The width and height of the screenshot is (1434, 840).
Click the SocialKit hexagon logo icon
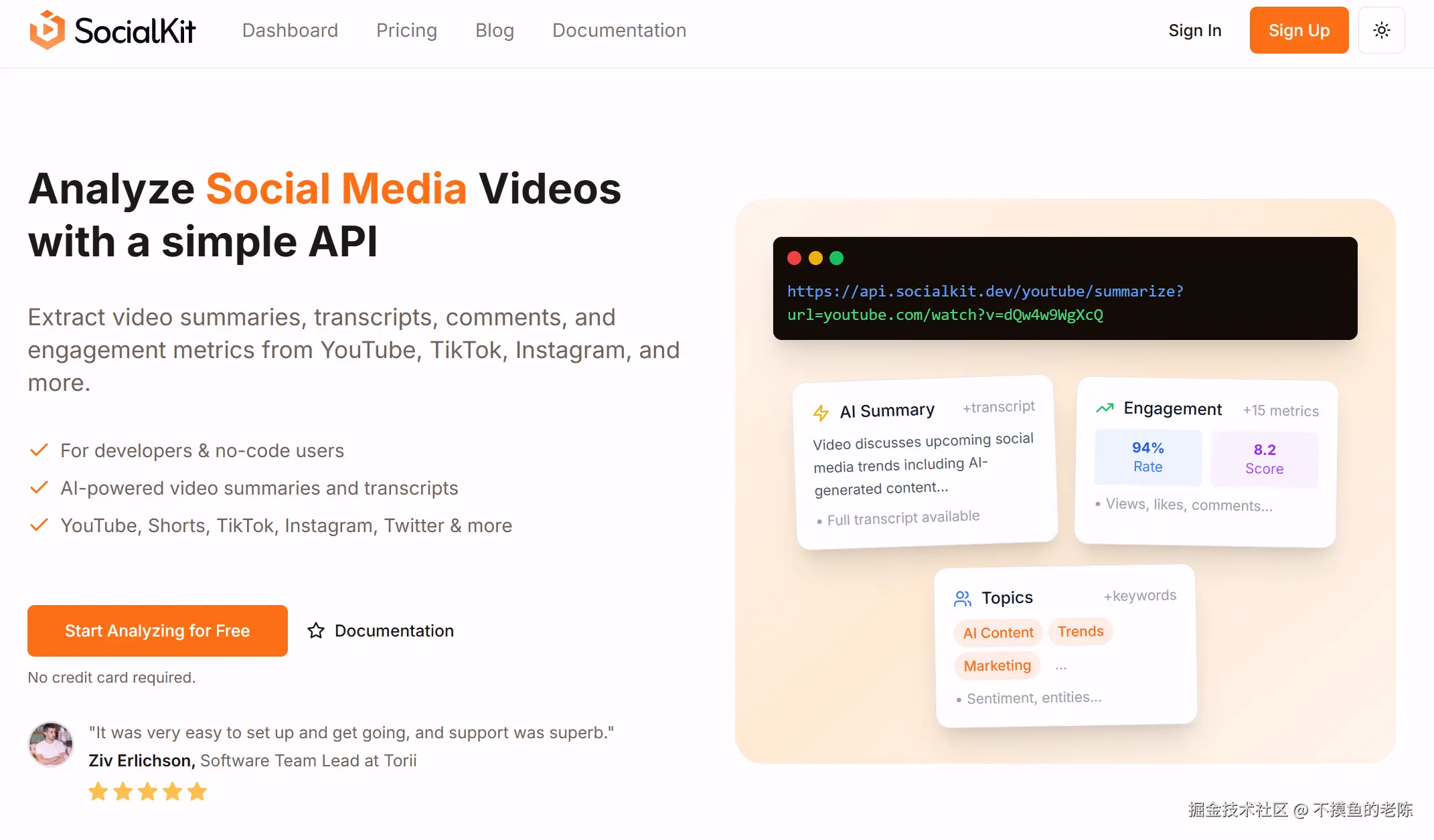pyautogui.click(x=47, y=30)
